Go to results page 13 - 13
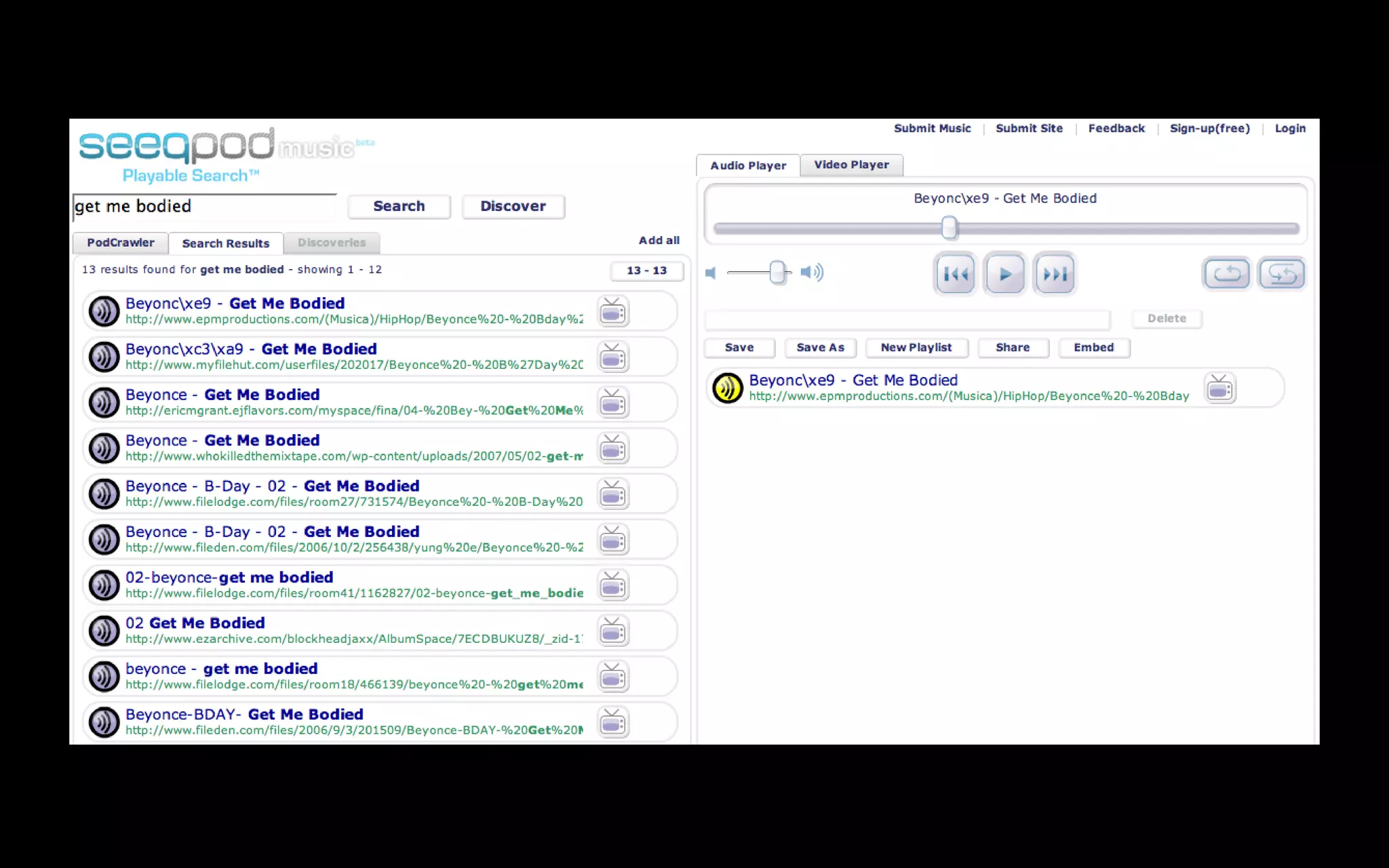Viewport: 1389px width, 868px height. [x=646, y=271]
